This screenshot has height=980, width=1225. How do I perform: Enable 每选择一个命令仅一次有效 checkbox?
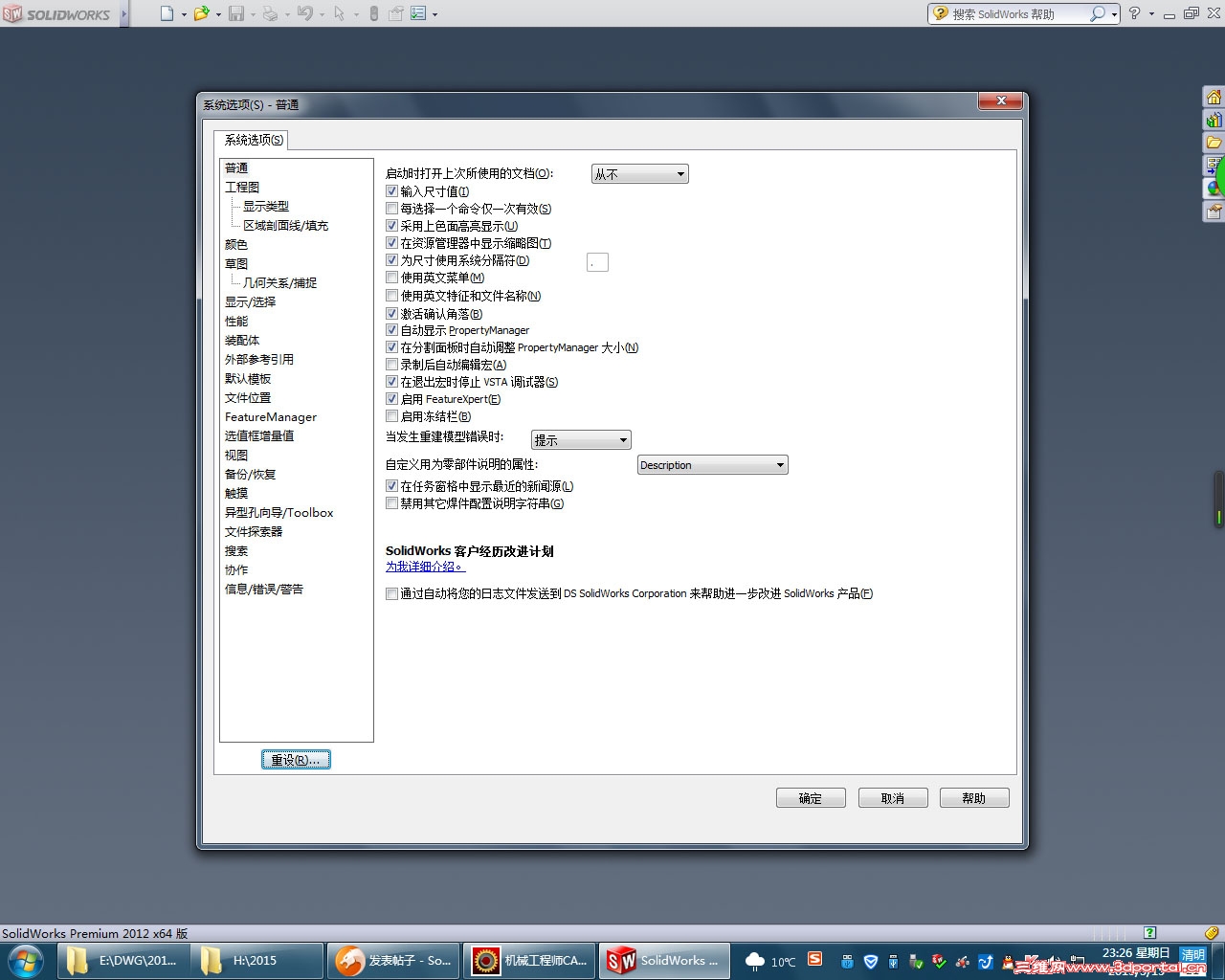[391, 209]
